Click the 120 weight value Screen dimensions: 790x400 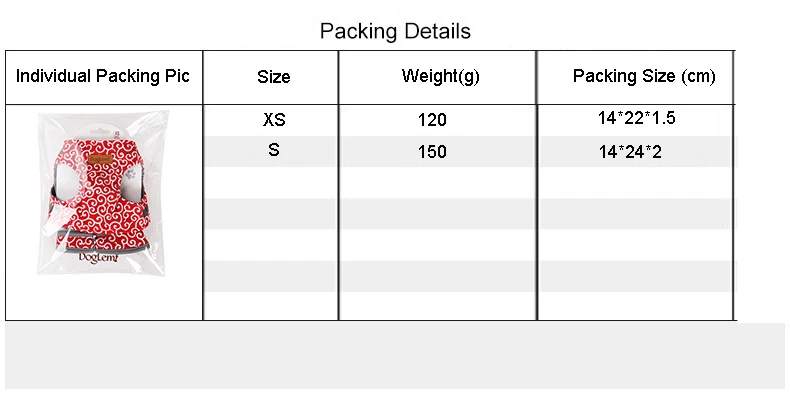tap(432, 120)
